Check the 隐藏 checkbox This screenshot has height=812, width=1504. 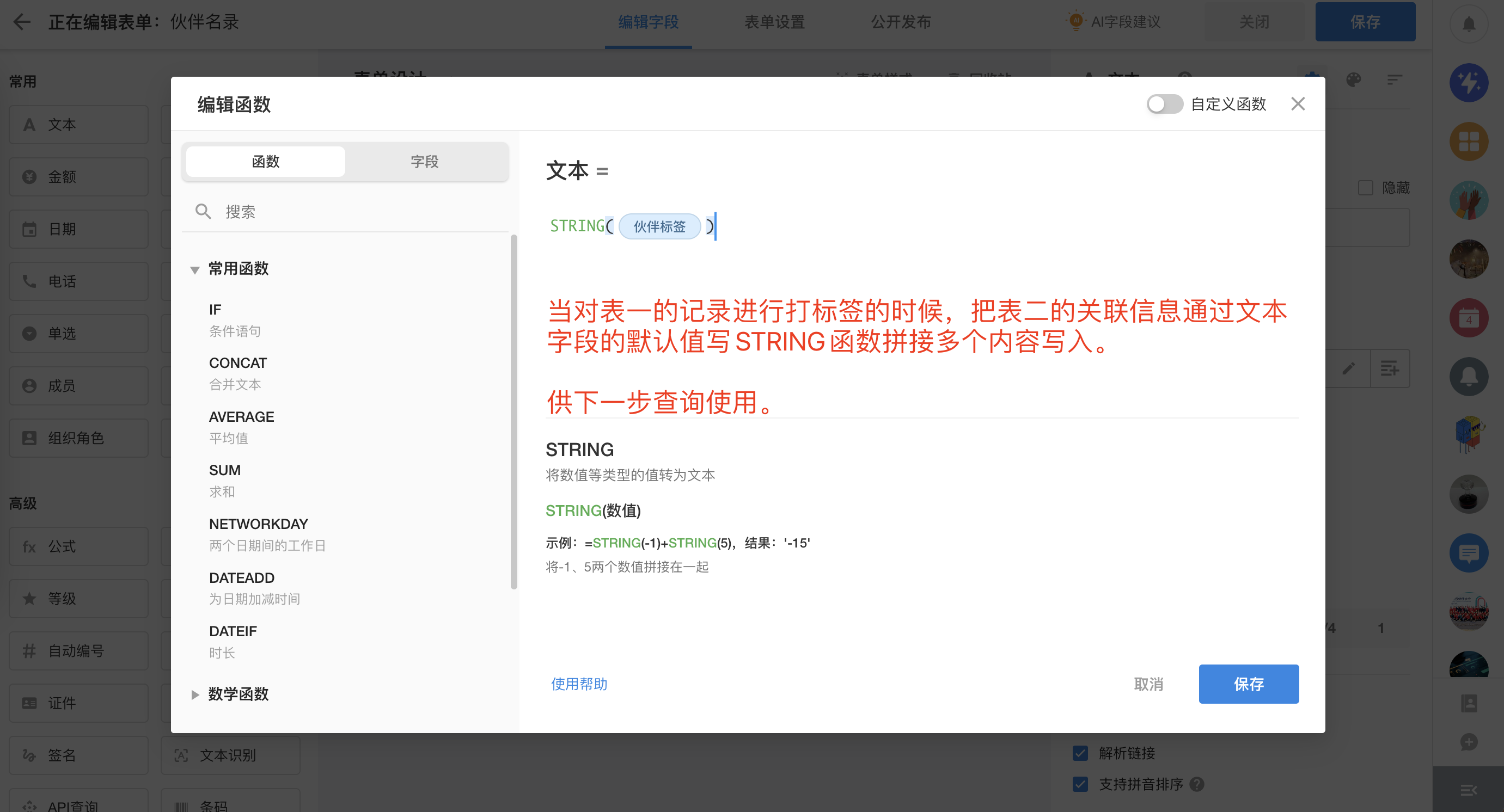tap(1365, 188)
